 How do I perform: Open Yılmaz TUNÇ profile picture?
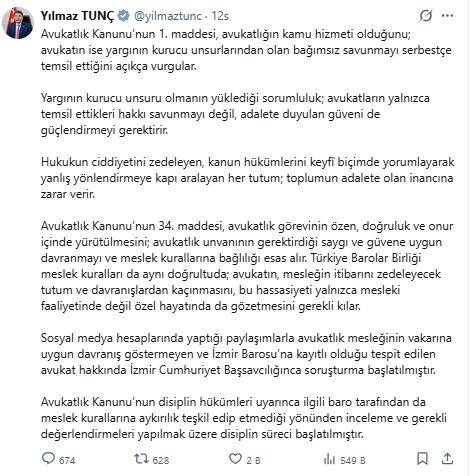(18, 23)
